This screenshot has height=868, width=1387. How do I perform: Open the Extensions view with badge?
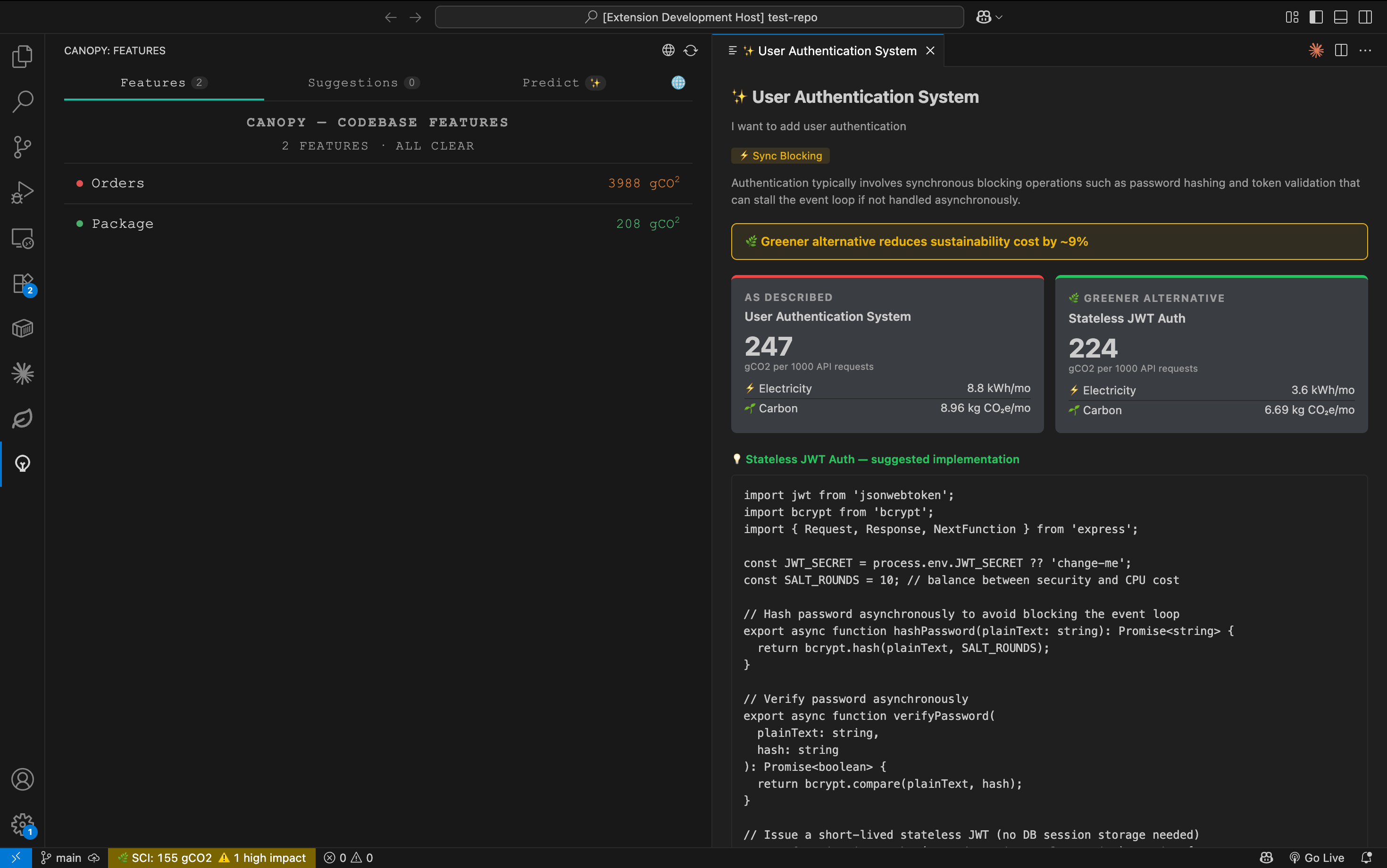22,283
